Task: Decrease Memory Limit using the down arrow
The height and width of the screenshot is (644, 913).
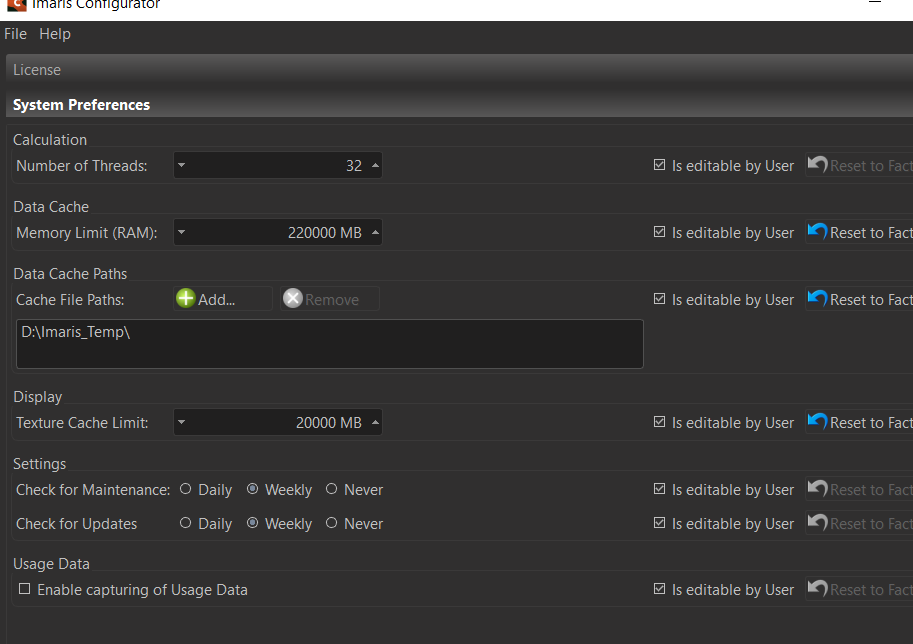Action: (x=181, y=233)
